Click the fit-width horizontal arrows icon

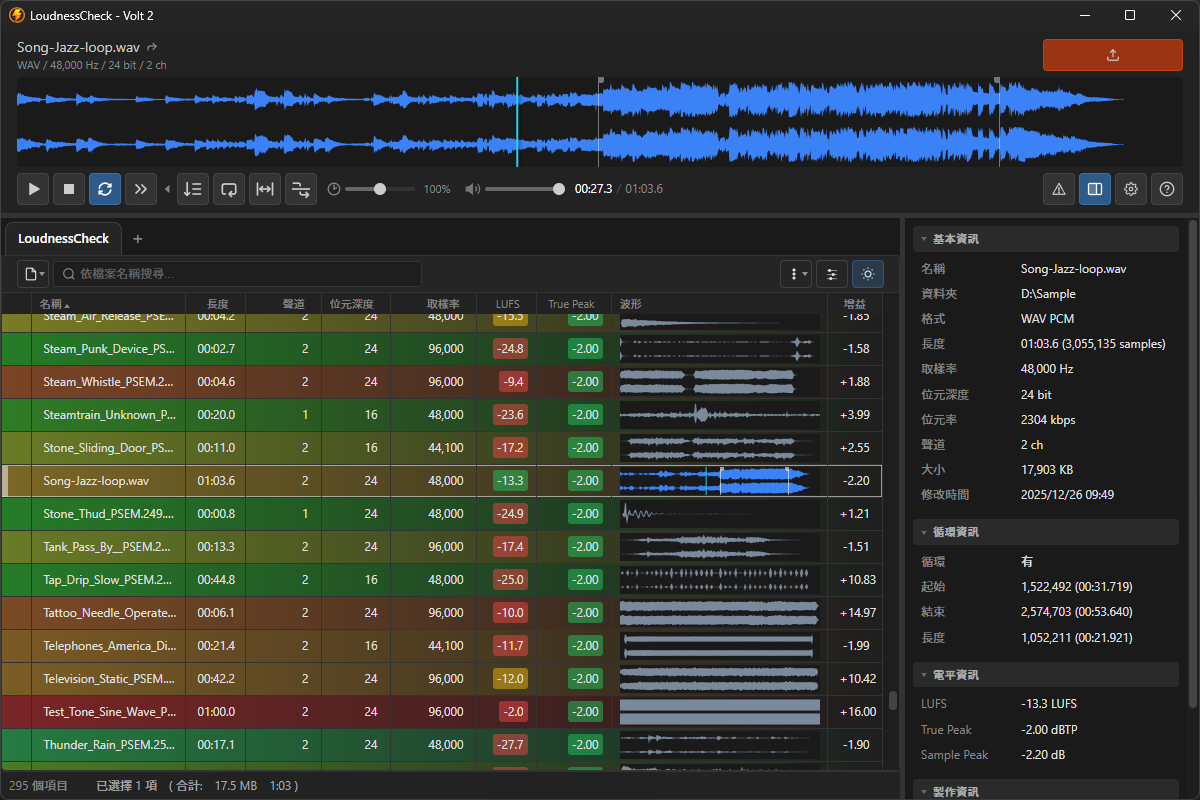click(265, 188)
